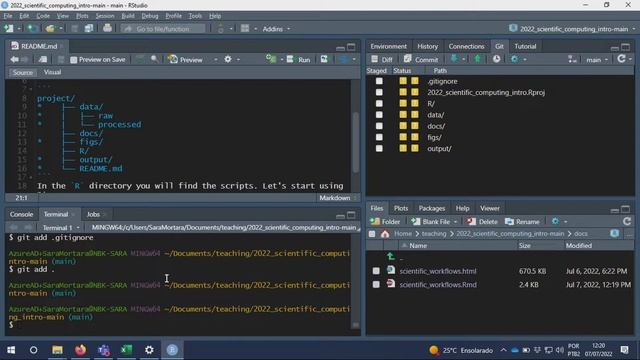This screenshot has height=360, width=640.
Task: Click the Run button in editor
Action: click(299, 60)
